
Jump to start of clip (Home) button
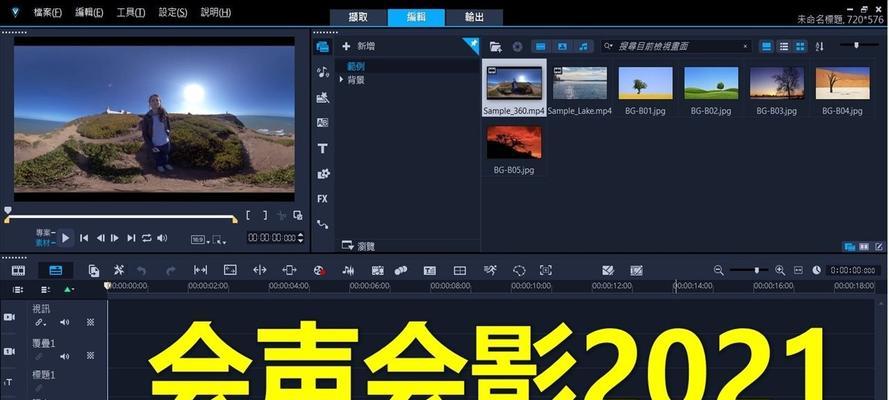click(84, 238)
